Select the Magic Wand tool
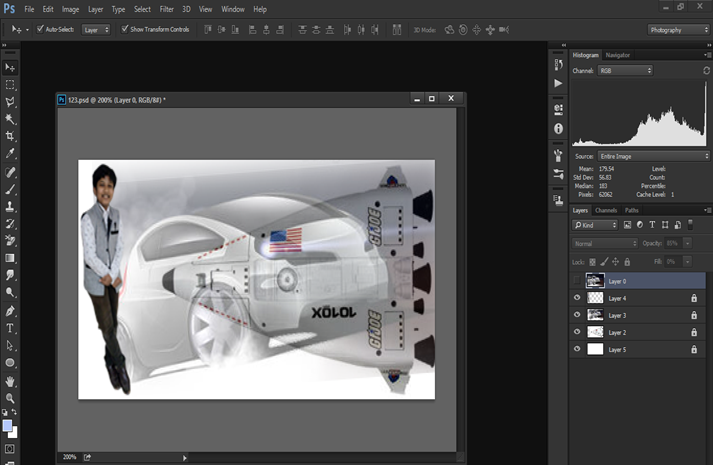The image size is (713, 465). pyautogui.click(x=10, y=119)
